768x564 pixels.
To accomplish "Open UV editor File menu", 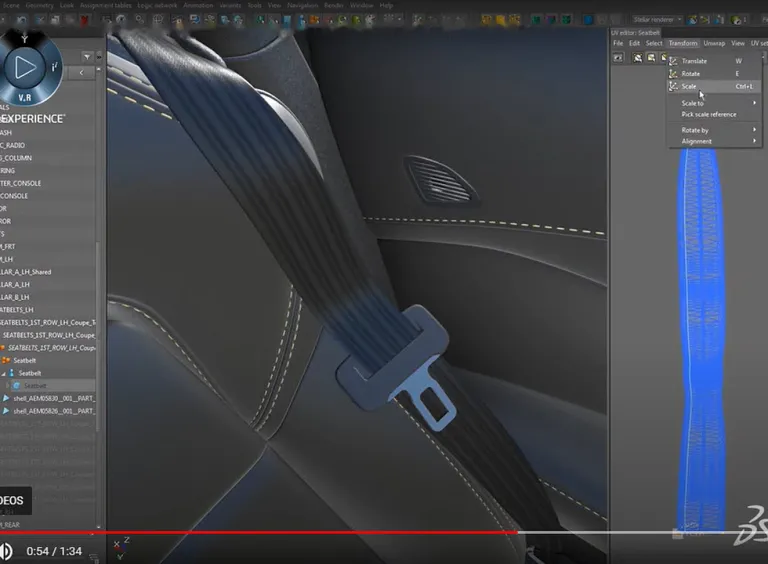I will [618, 43].
